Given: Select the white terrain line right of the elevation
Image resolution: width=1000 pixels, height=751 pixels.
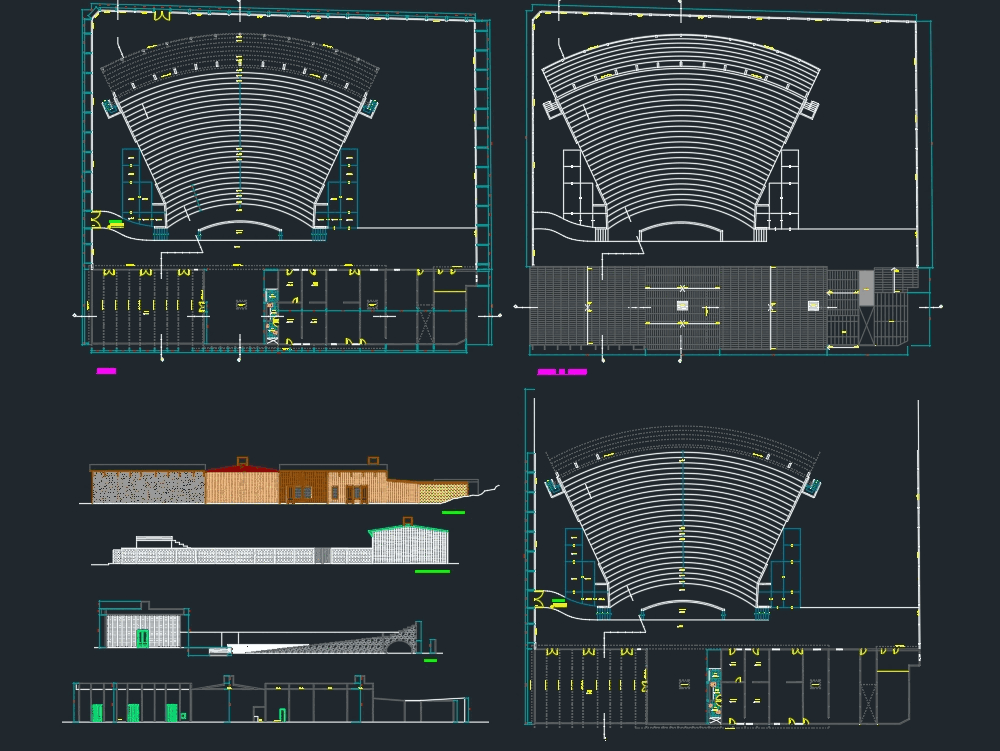Looking at the screenshot, I should point(487,491).
